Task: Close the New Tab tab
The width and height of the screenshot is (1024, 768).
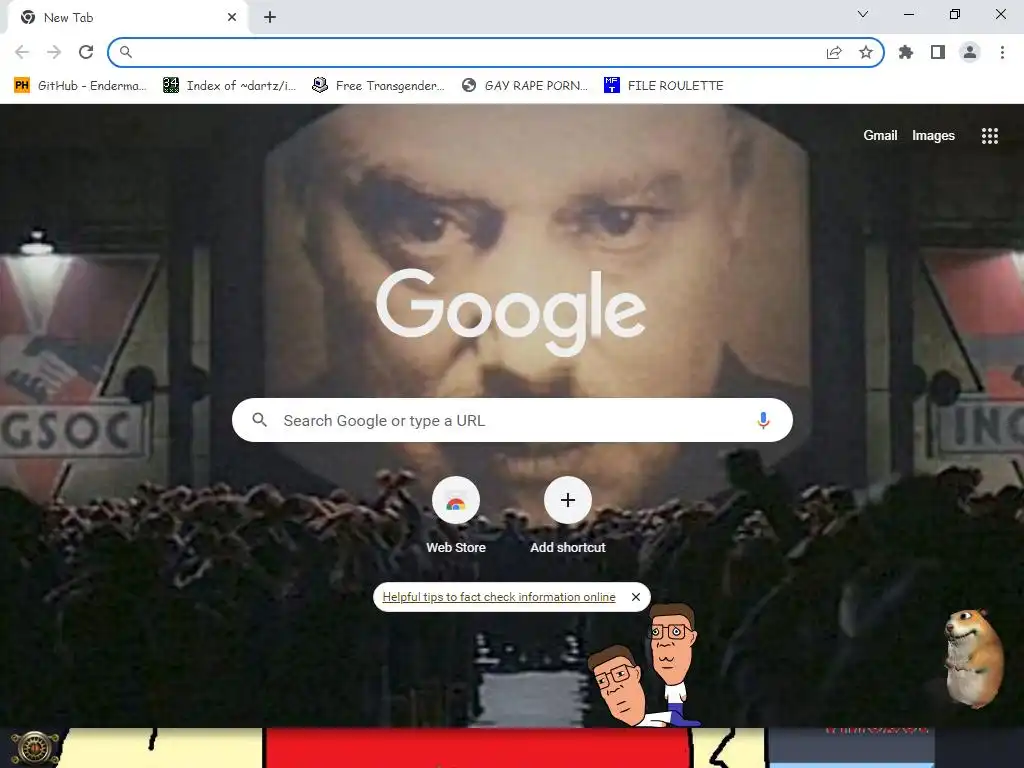Action: pos(232,18)
